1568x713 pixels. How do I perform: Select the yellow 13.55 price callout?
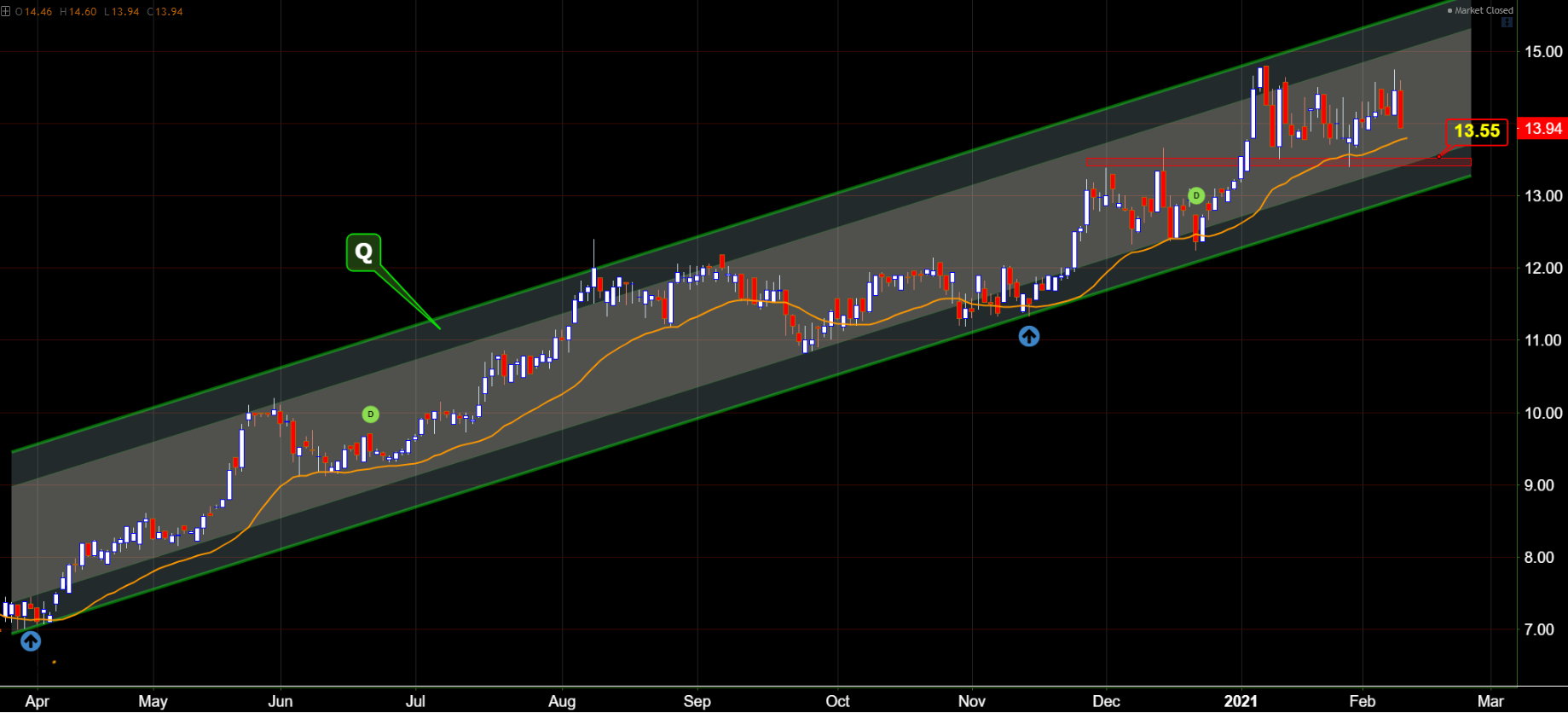(x=1477, y=131)
